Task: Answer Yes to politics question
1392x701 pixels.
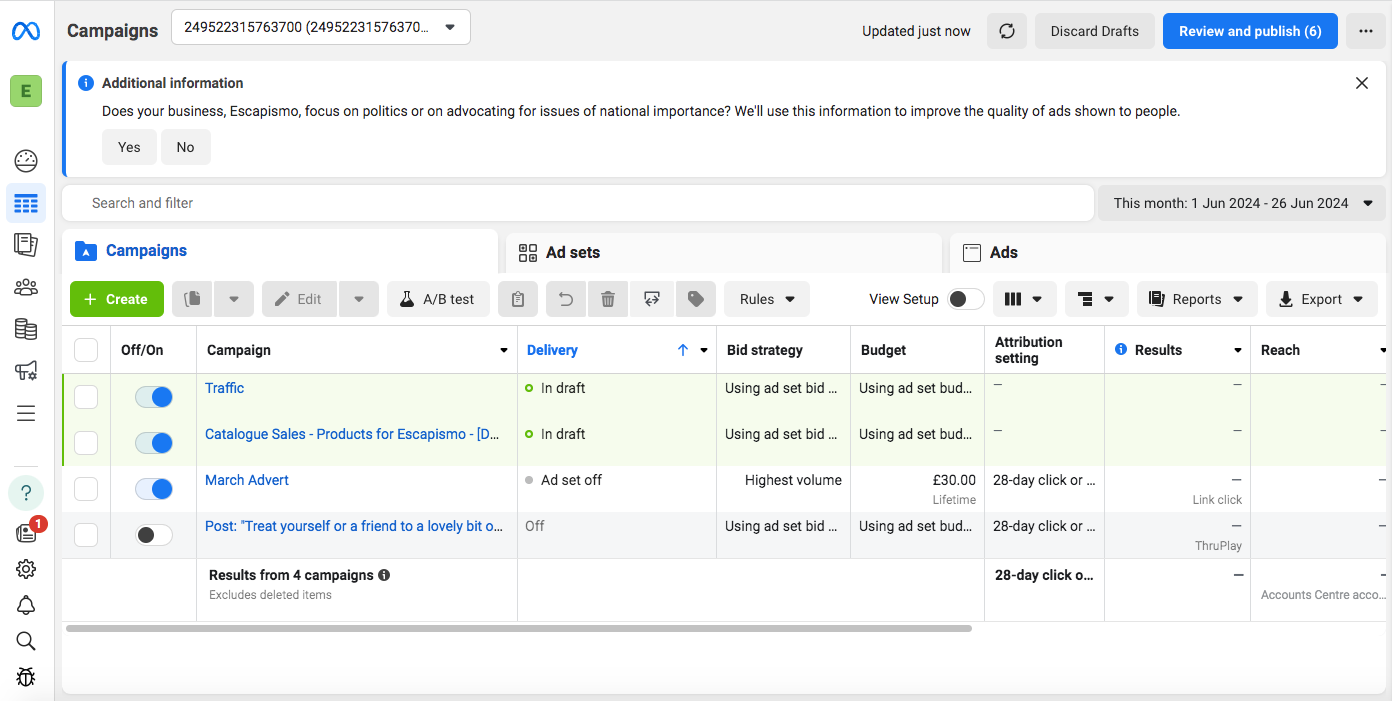Action: pyautogui.click(x=129, y=147)
